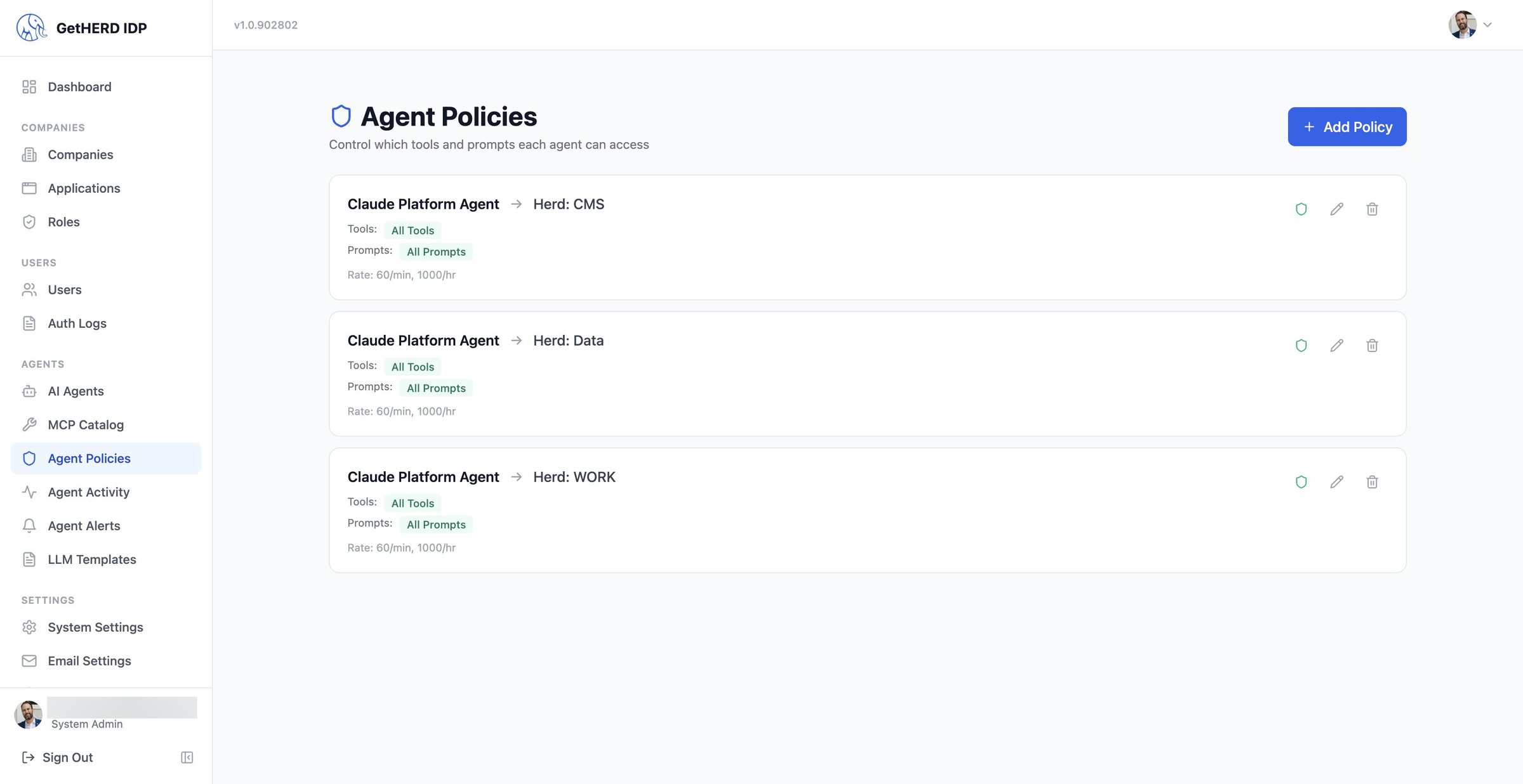Delete the Herd: CMS policy

coord(1372,209)
